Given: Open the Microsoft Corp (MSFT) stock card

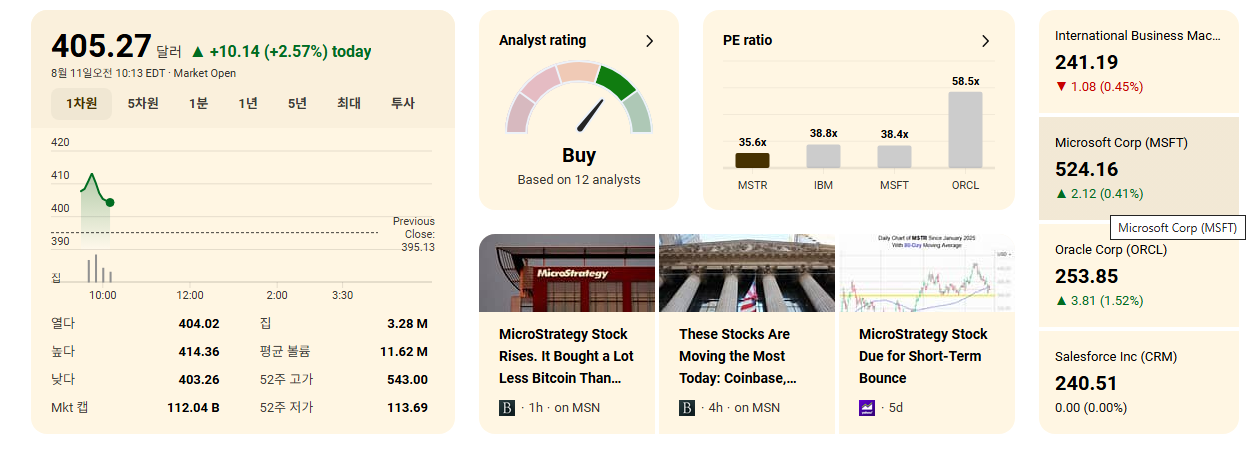Looking at the screenshot, I should (x=1139, y=168).
